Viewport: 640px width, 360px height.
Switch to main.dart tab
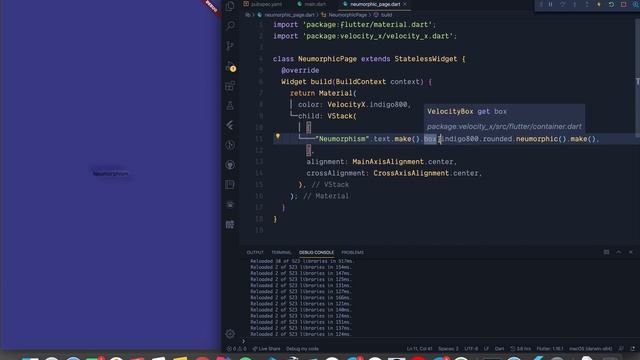[x=312, y=4]
